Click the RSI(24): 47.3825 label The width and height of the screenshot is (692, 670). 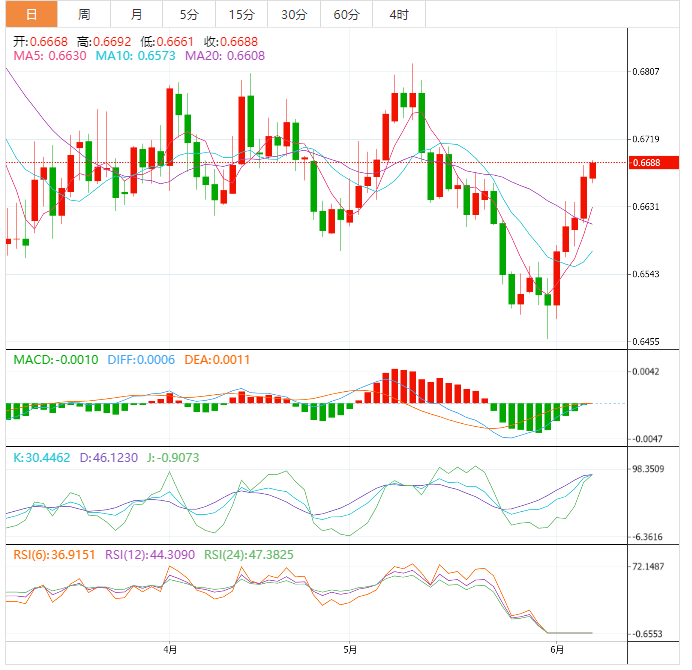[x=248, y=553]
